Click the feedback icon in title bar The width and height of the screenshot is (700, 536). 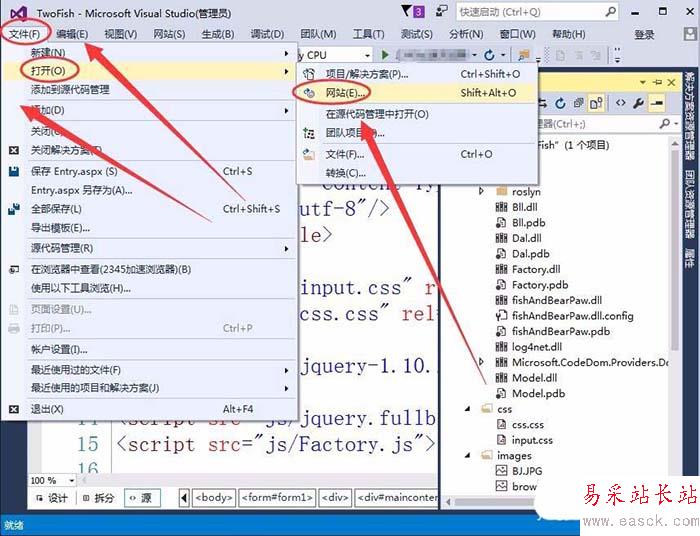(x=442, y=11)
